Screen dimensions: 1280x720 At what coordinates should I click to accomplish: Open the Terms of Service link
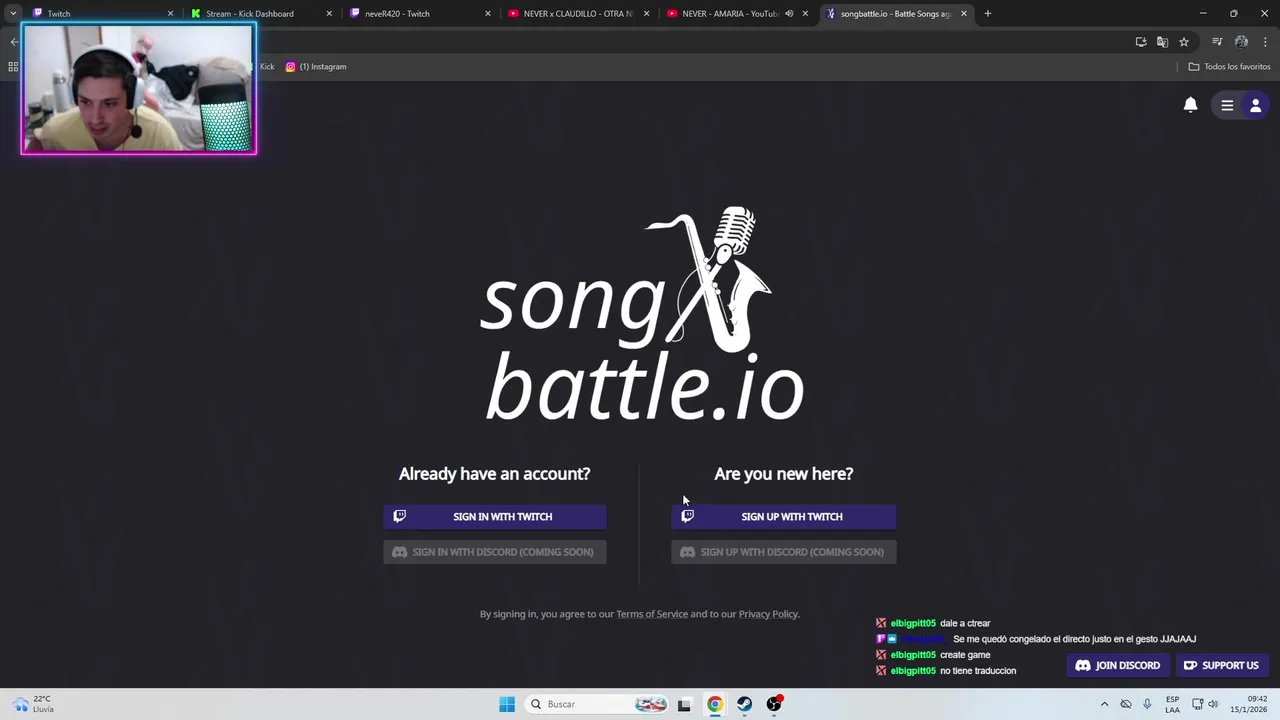[x=652, y=614]
